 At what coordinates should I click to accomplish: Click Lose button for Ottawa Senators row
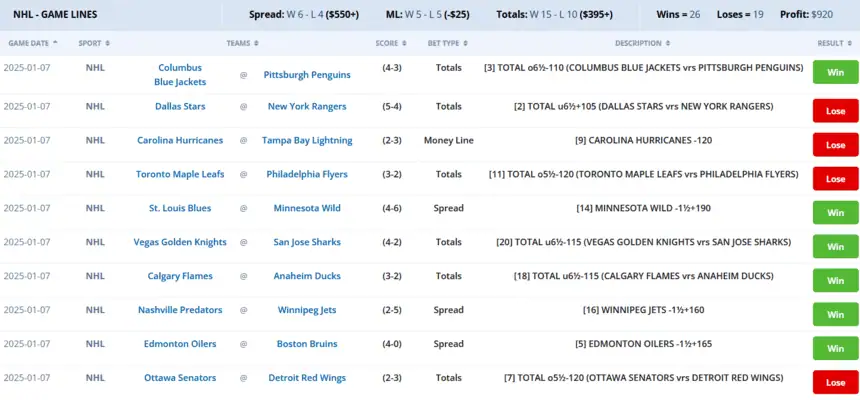[835, 382]
